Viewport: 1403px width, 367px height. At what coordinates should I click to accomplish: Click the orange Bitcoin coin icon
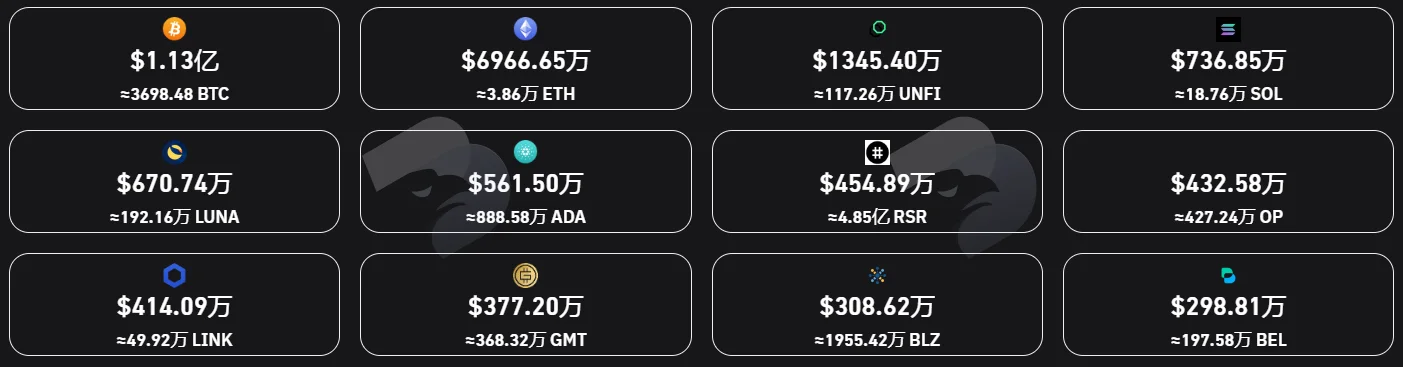tap(174, 29)
